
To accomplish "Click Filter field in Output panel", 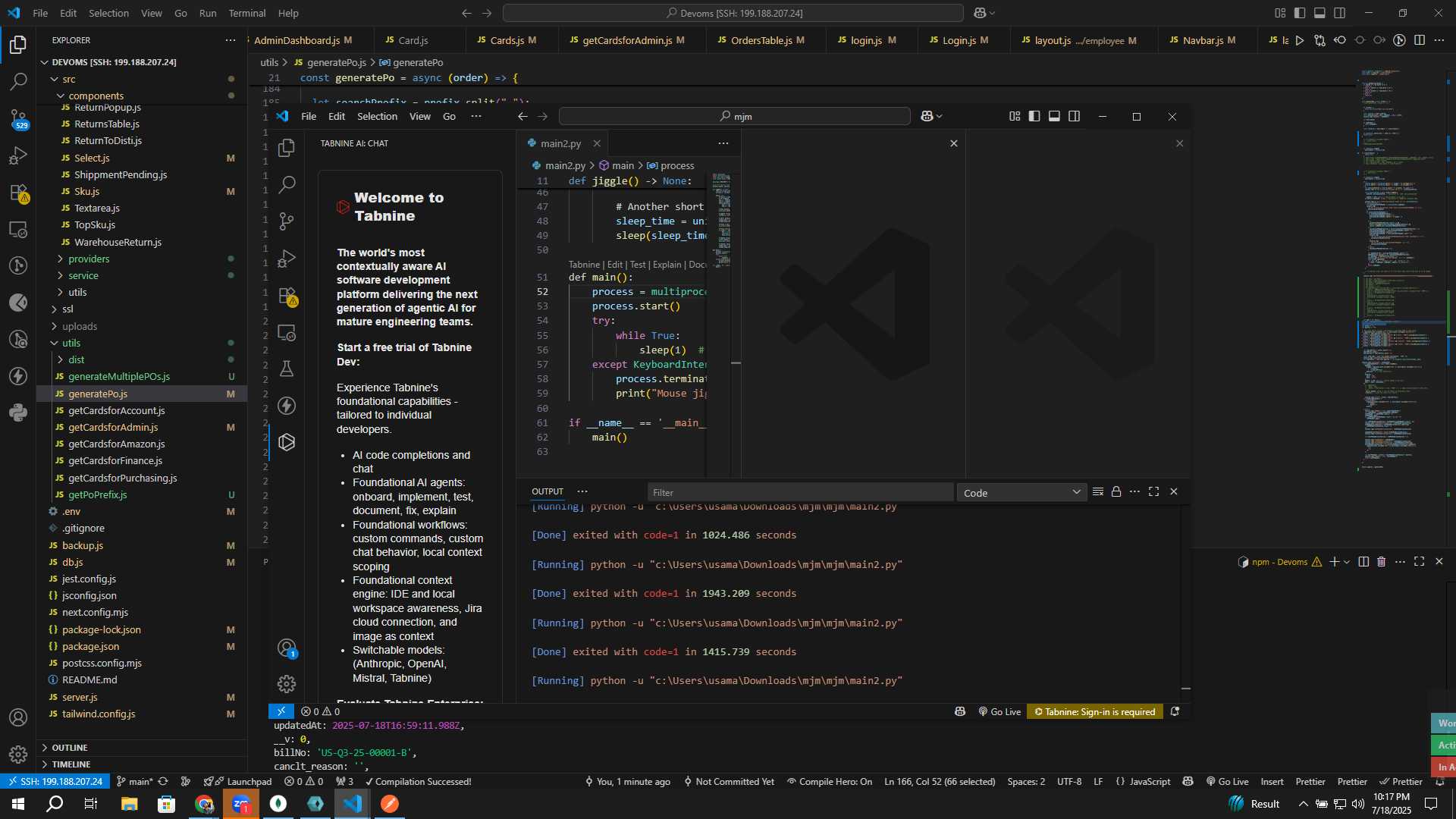I will [x=800, y=492].
